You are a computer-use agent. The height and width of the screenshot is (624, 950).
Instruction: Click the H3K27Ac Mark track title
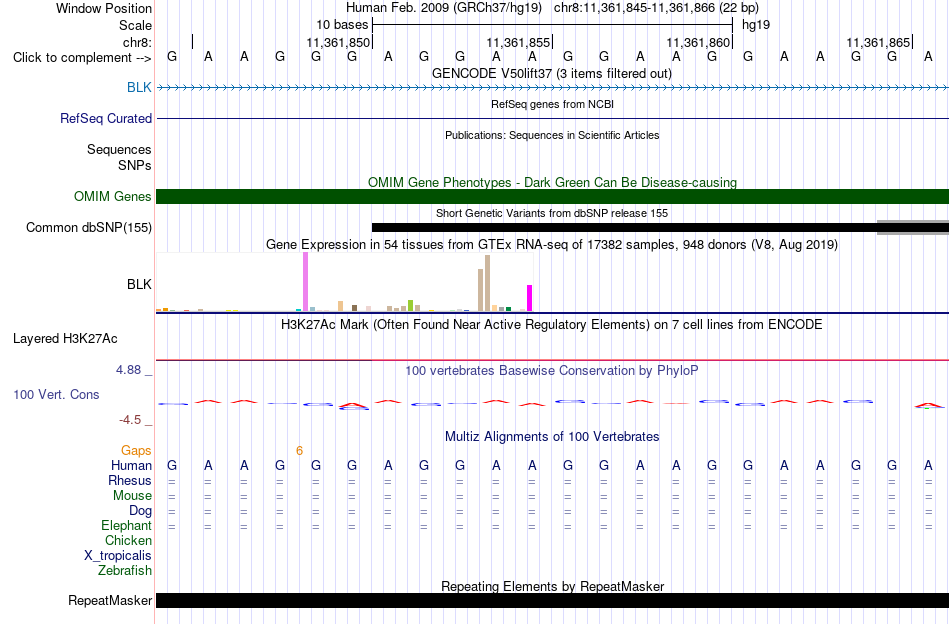coord(552,325)
